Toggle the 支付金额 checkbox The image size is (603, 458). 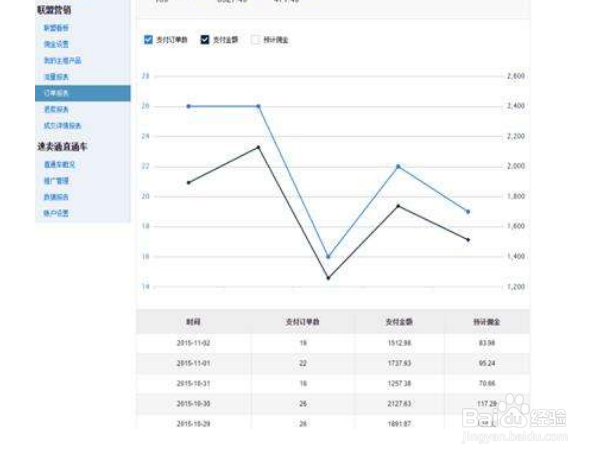pos(205,40)
